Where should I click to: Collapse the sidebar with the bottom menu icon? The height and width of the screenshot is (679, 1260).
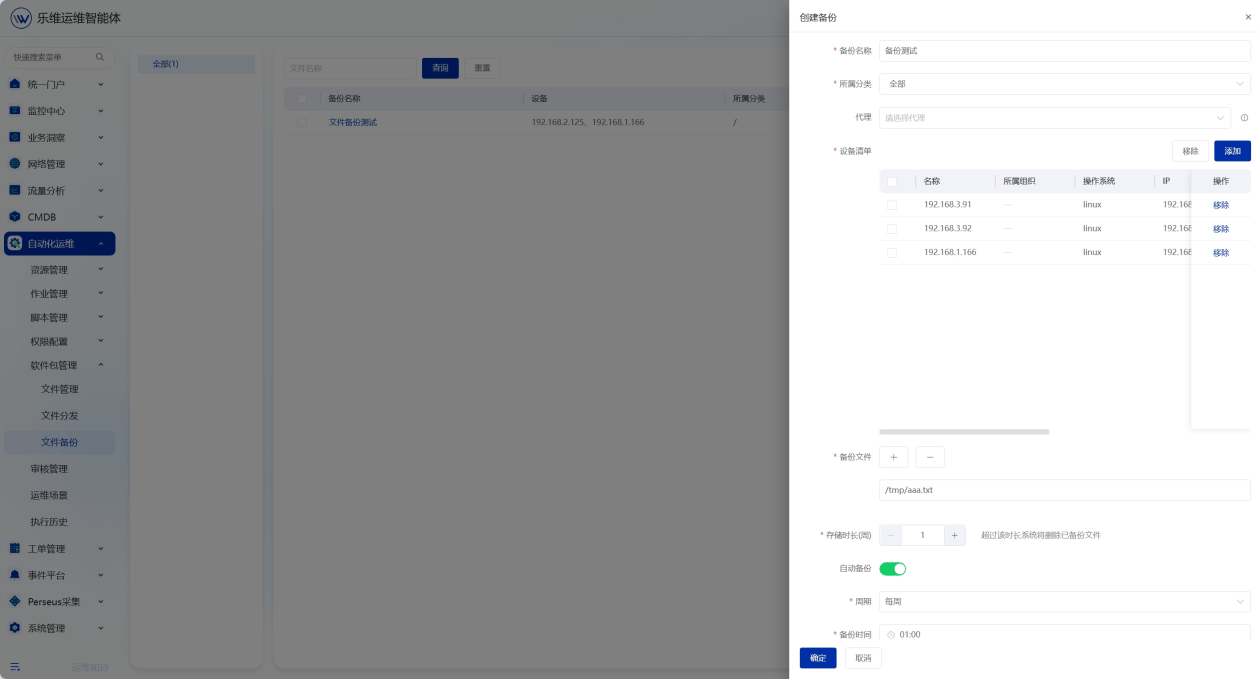(15, 666)
